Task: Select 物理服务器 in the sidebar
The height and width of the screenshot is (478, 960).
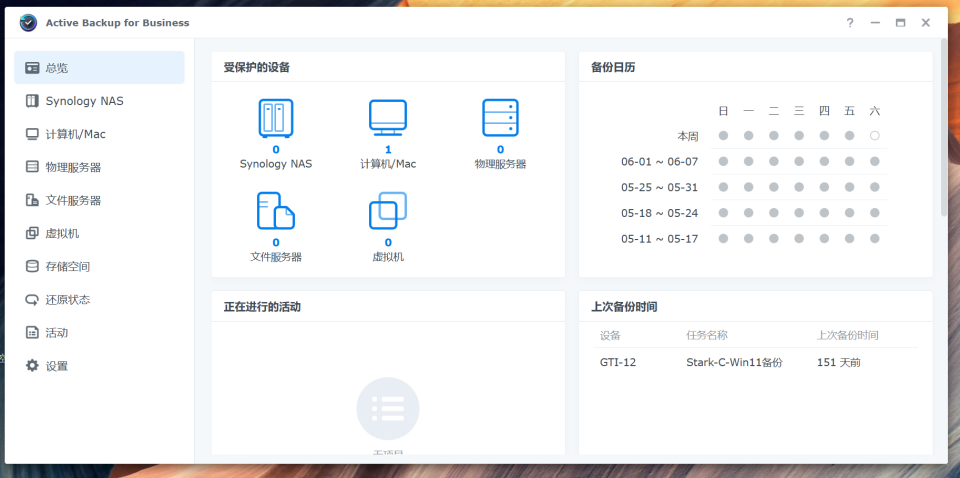Action: (x=73, y=167)
